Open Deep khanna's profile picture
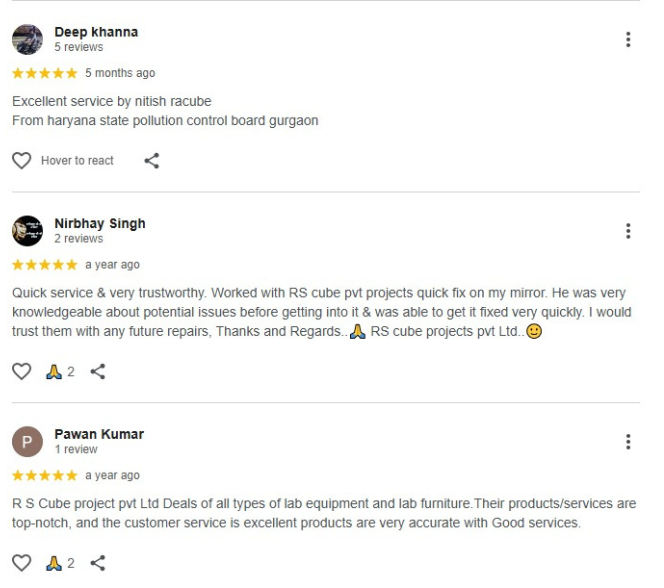 pos(27,39)
